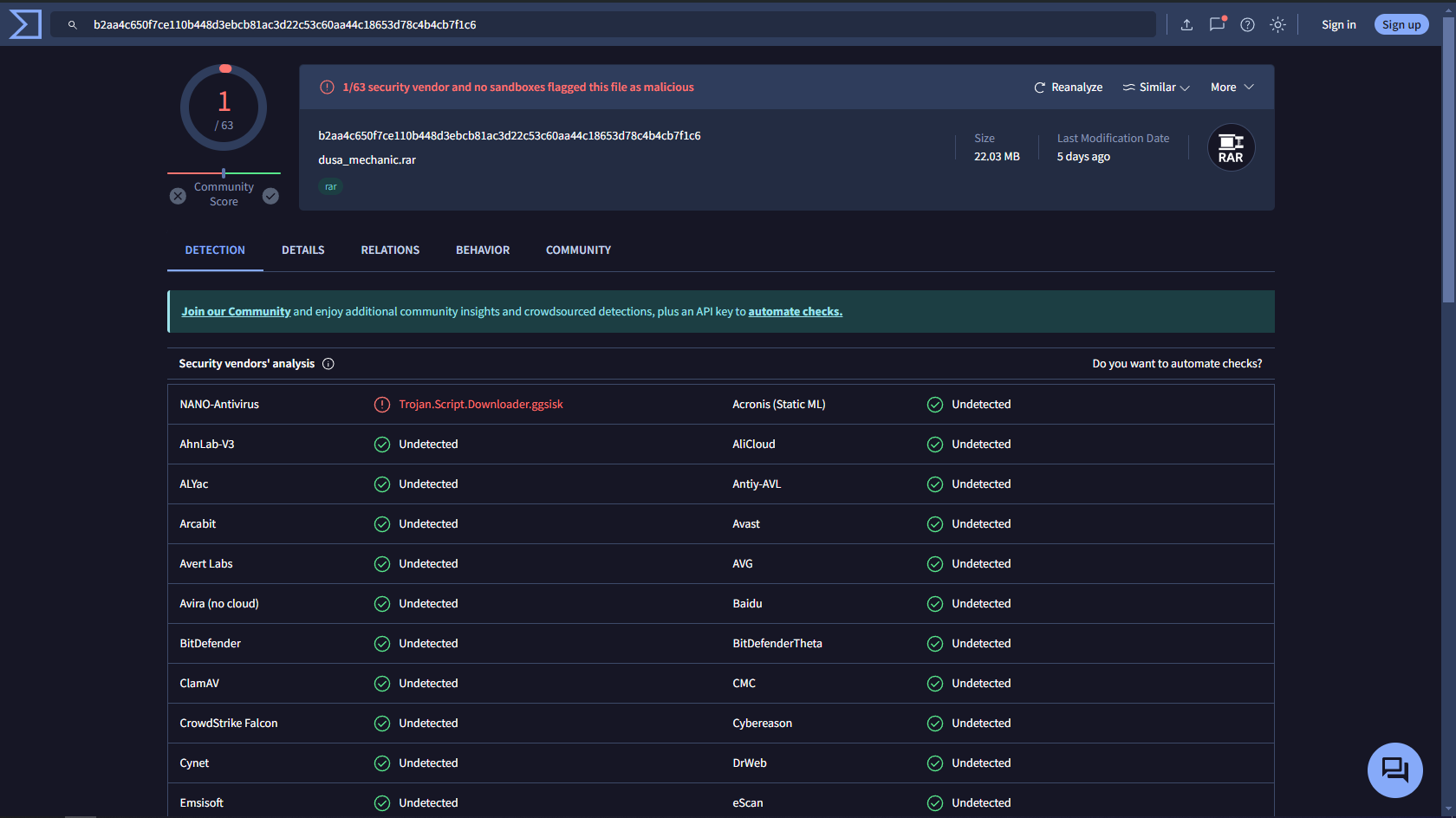Click the automate checks link
The height and width of the screenshot is (818, 1456).
(796, 312)
